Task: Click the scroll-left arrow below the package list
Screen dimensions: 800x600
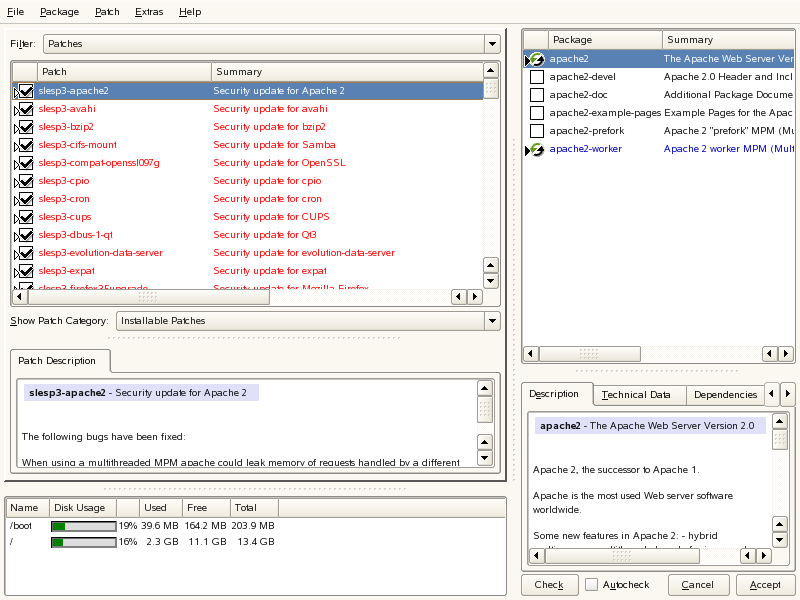Action: [x=531, y=354]
